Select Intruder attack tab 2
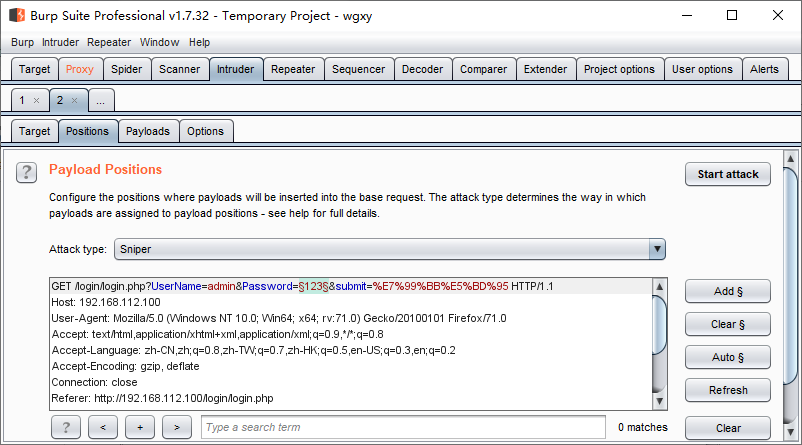802x445 pixels. click(x=60, y=100)
